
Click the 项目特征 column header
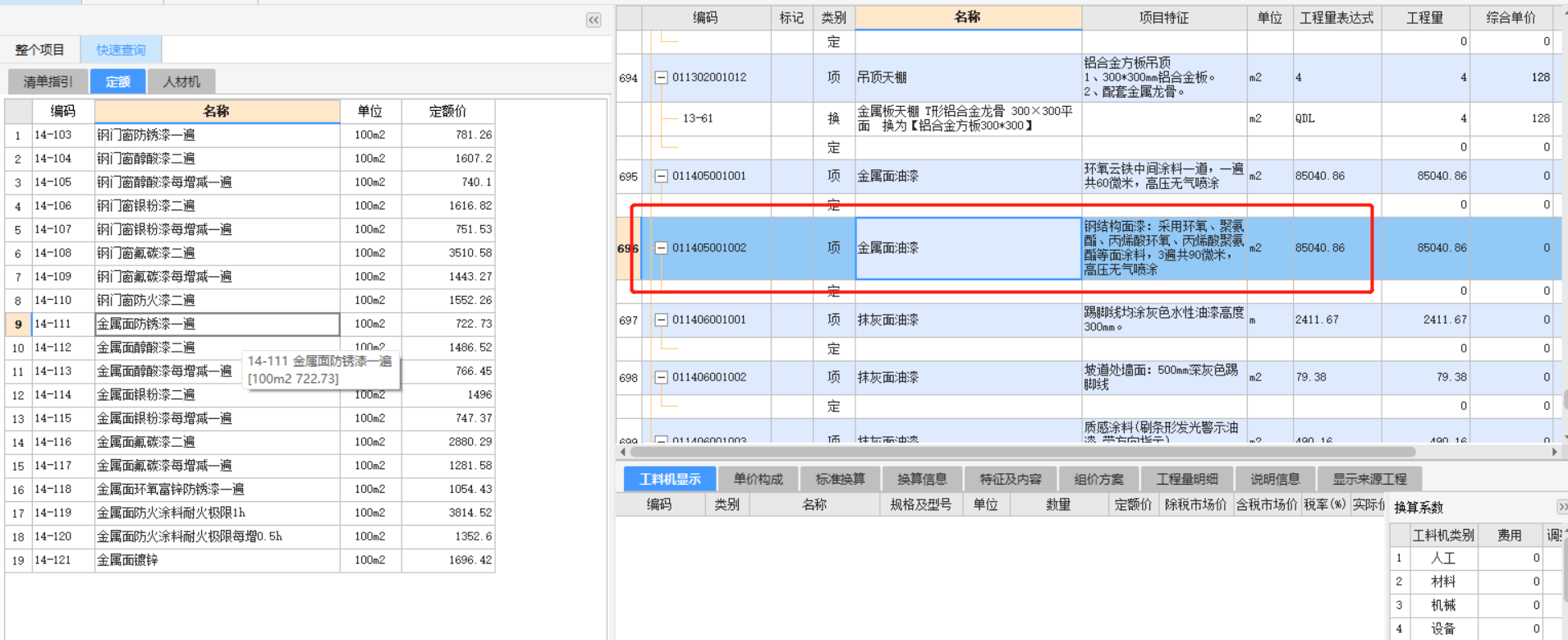pyautogui.click(x=1164, y=17)
